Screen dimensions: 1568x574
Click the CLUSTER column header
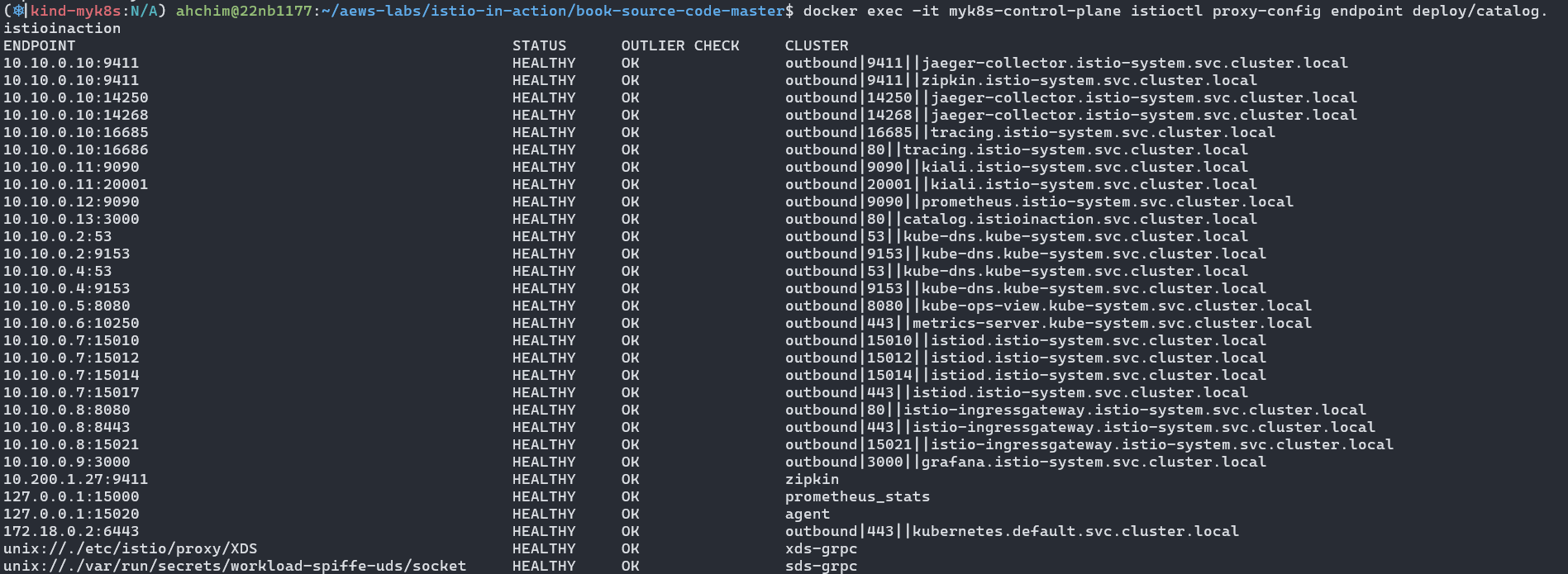(817, 45)
